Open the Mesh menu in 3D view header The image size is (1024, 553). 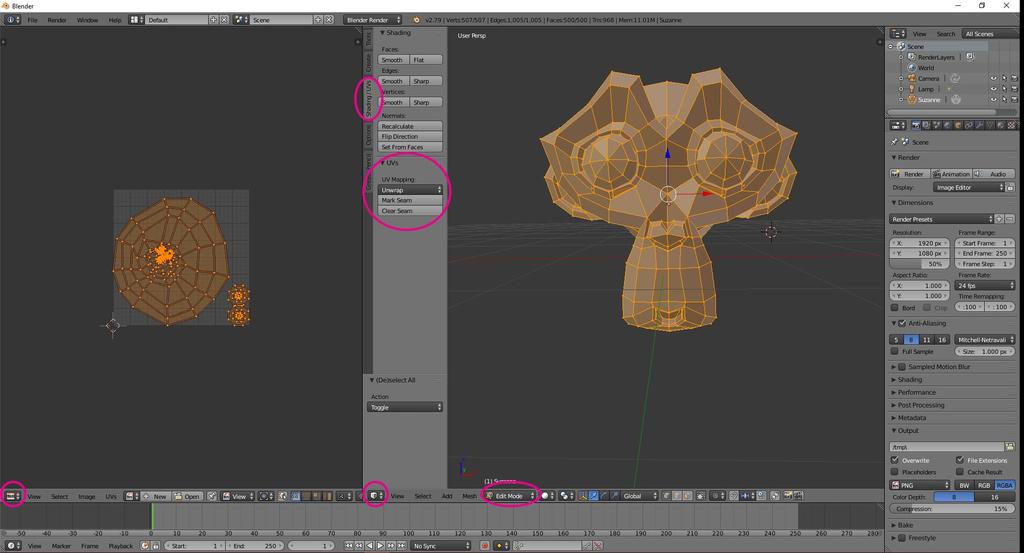pyautogui.click(x=469, y=497)
